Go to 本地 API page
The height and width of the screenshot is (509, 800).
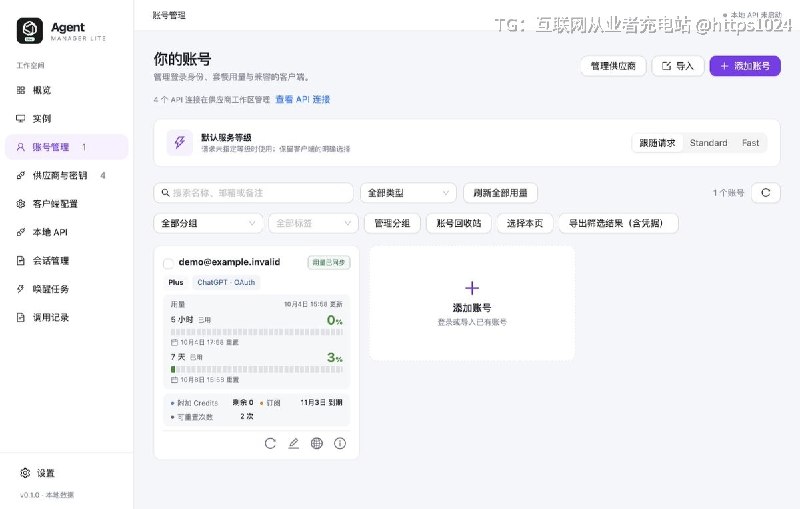tap(66, 232)
